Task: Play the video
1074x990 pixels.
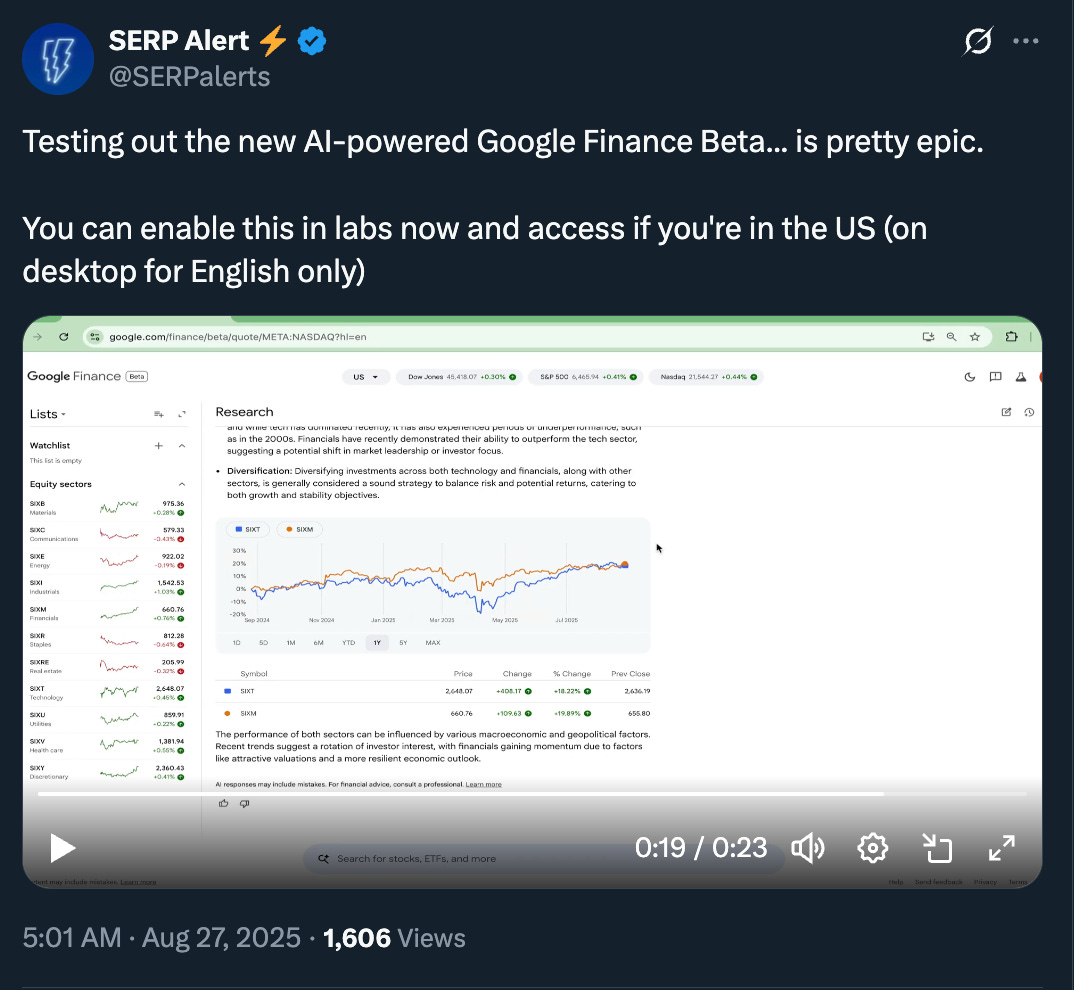Action: click(62, 848)
